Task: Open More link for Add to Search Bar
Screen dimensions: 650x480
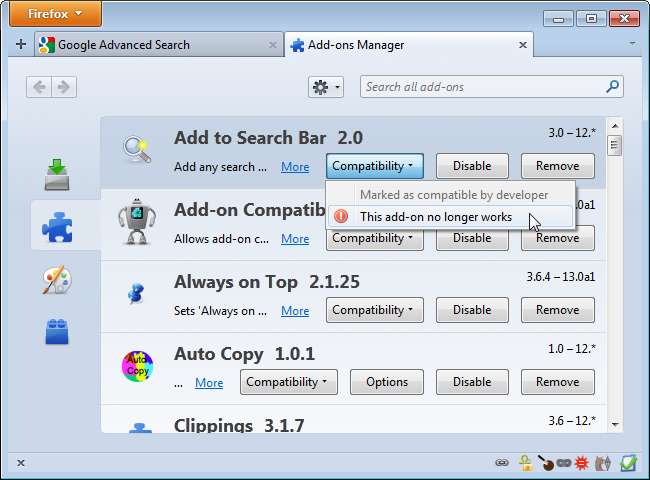Action: pos(295,167)
